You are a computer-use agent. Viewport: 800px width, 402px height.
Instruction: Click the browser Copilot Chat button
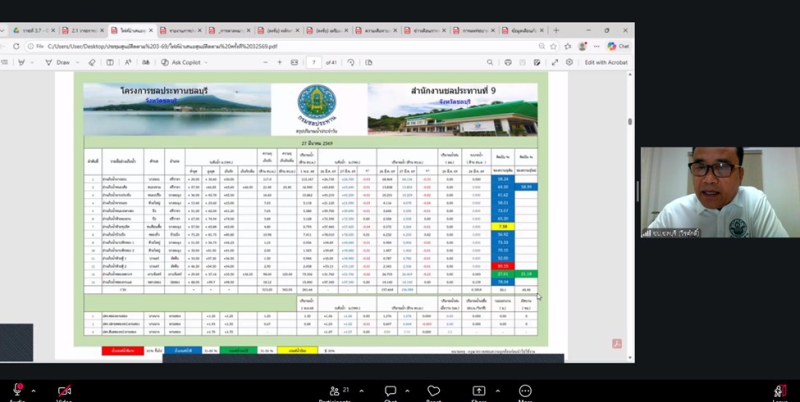point(618,45)
